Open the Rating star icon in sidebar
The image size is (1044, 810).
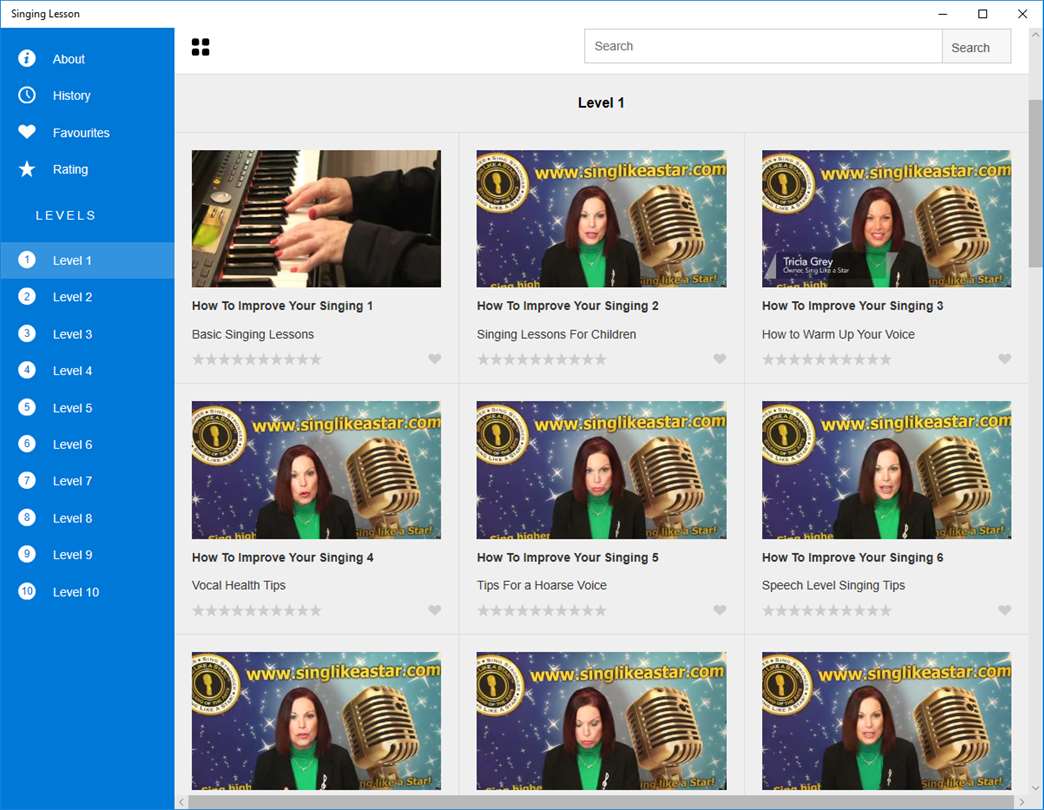pos(27,169)
